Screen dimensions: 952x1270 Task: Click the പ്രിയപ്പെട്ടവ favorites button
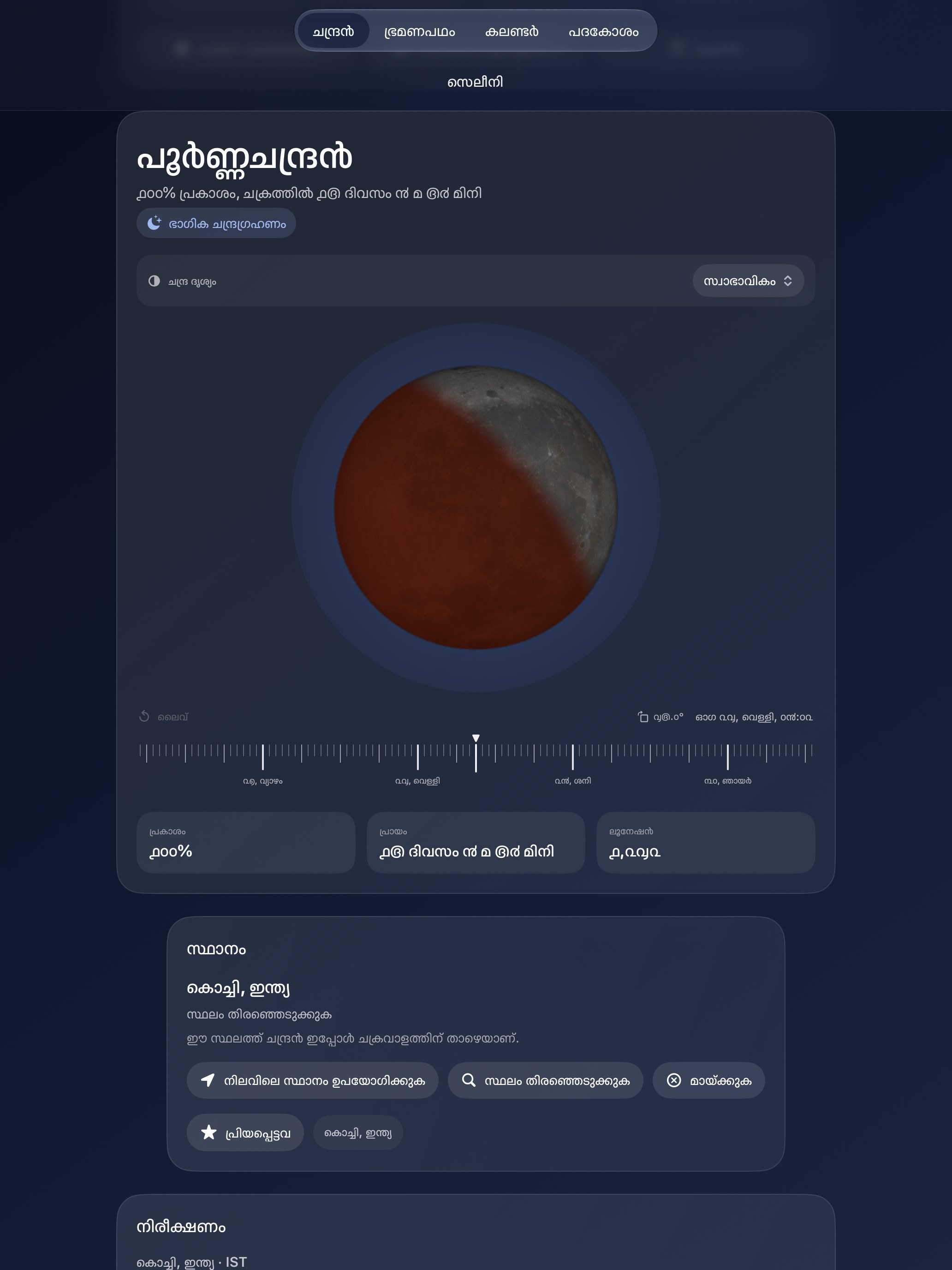(x=245, y=1133)
